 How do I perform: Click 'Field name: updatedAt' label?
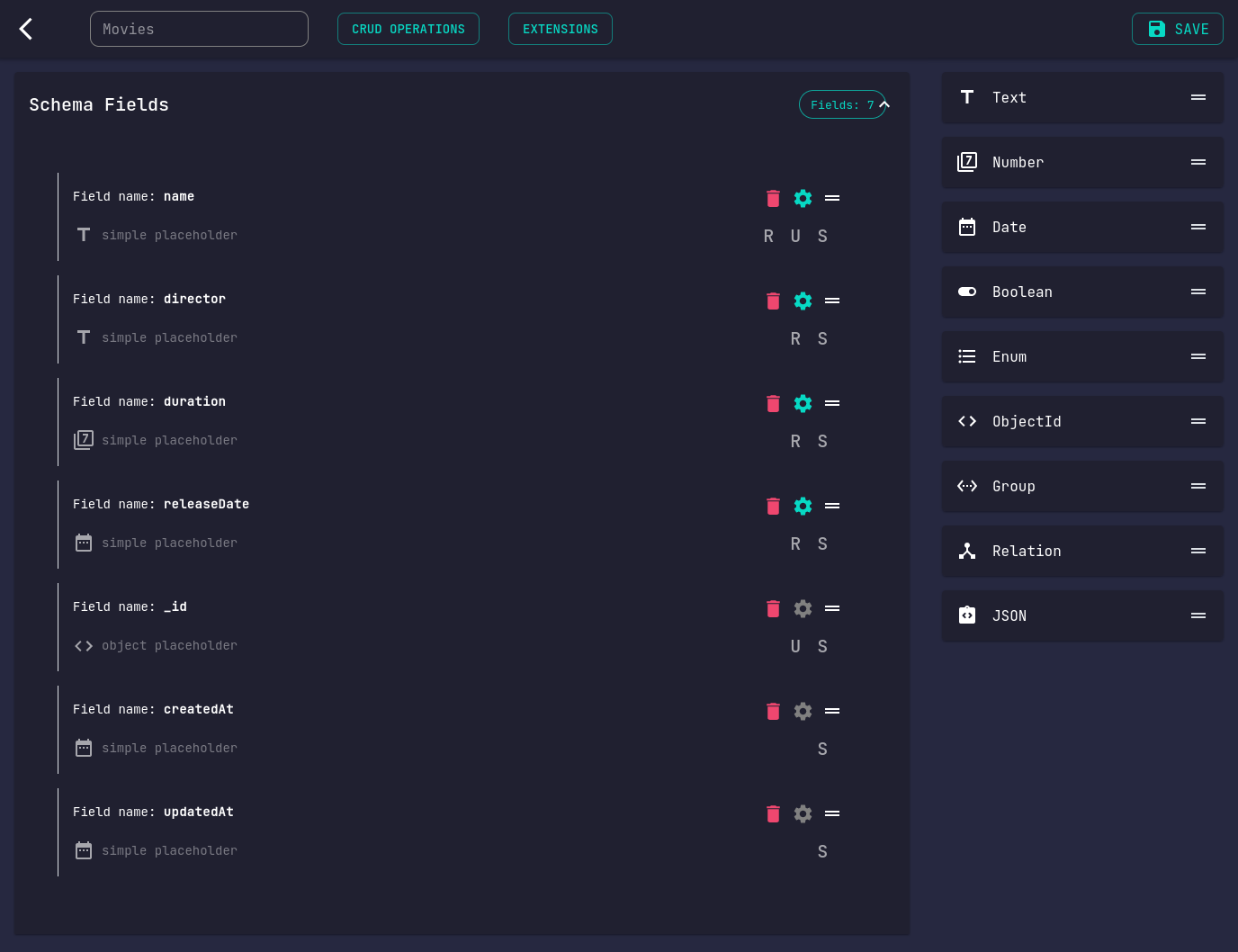pos(153,812)
